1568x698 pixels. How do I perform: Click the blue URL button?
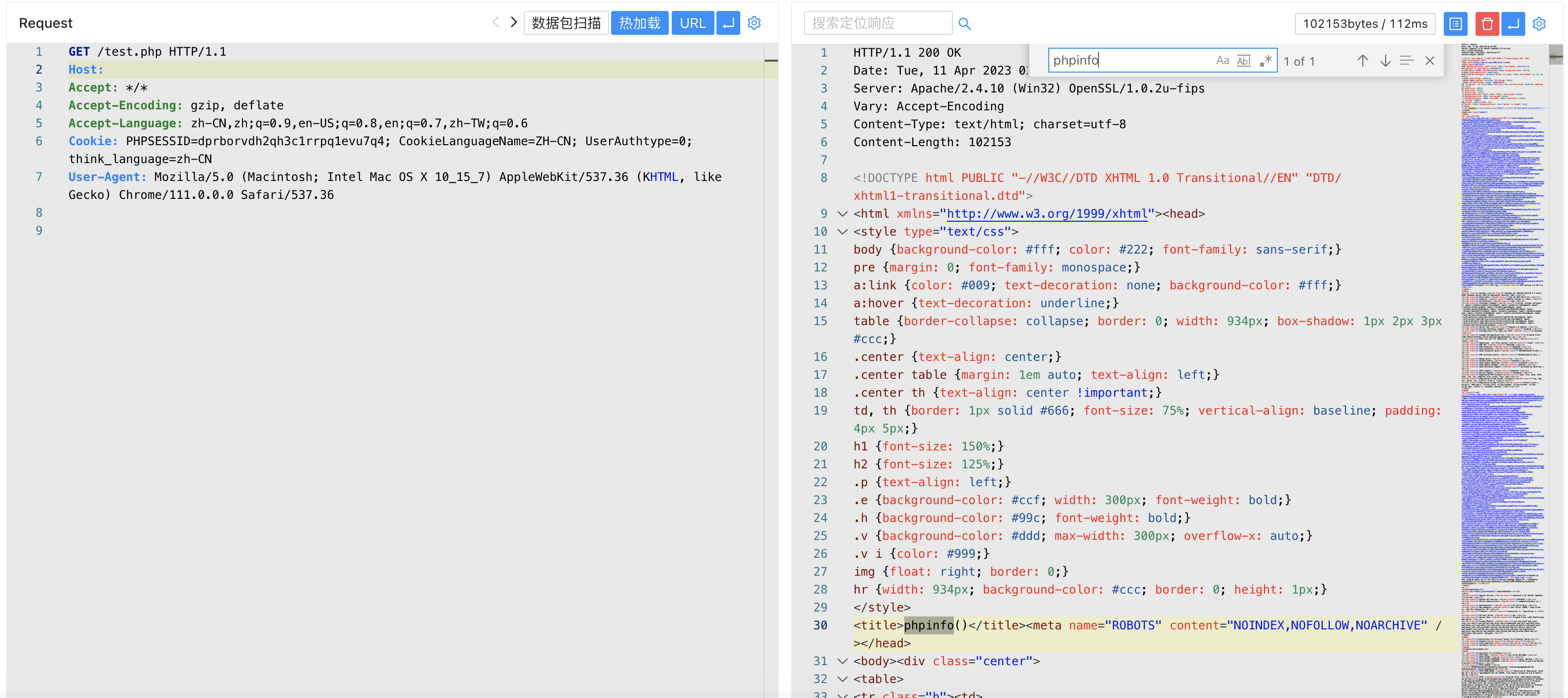coord(692,23)
